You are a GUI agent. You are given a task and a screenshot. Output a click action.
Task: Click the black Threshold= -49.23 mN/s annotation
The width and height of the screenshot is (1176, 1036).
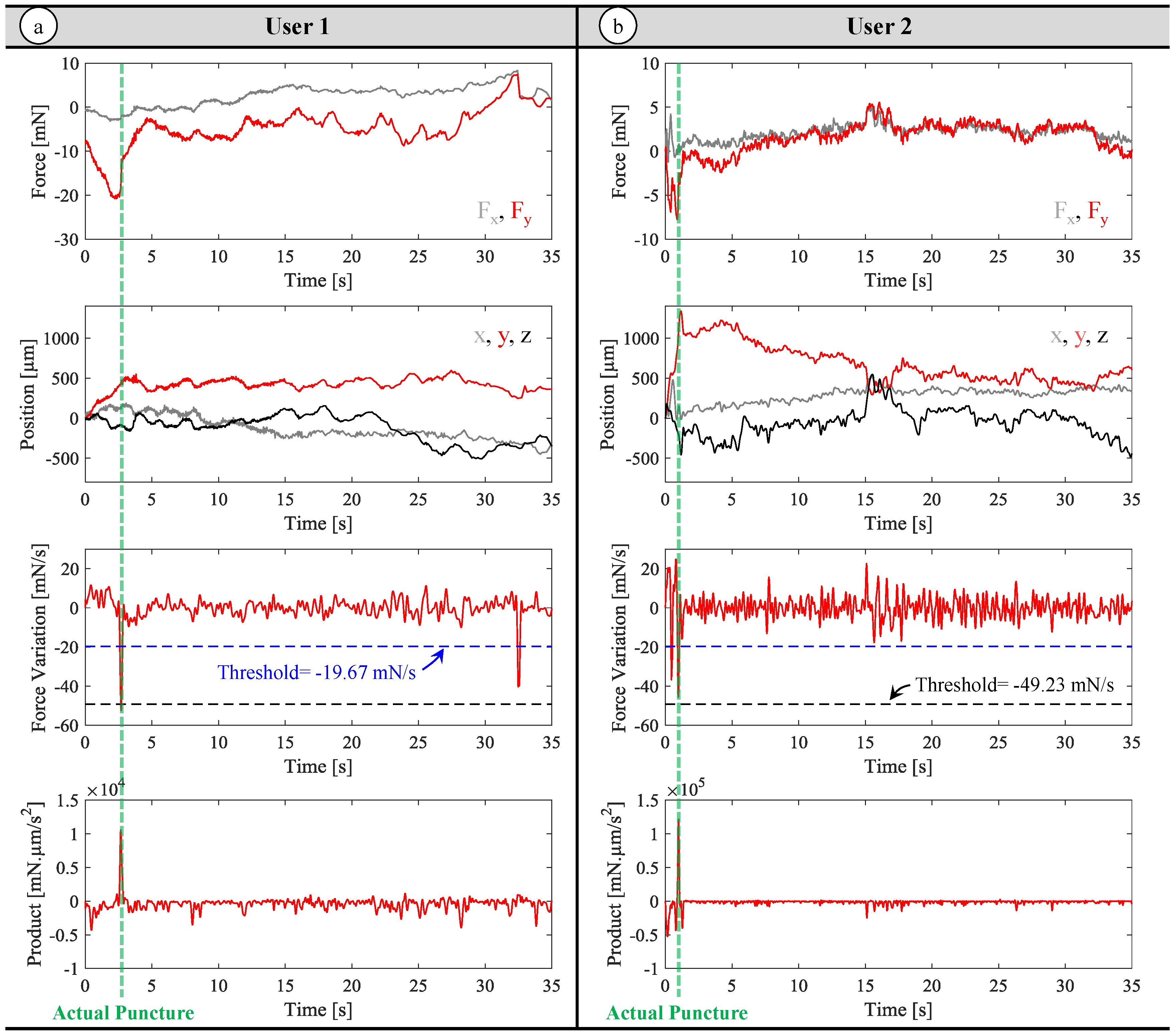pyautogui.click(x=1014, y=685)
